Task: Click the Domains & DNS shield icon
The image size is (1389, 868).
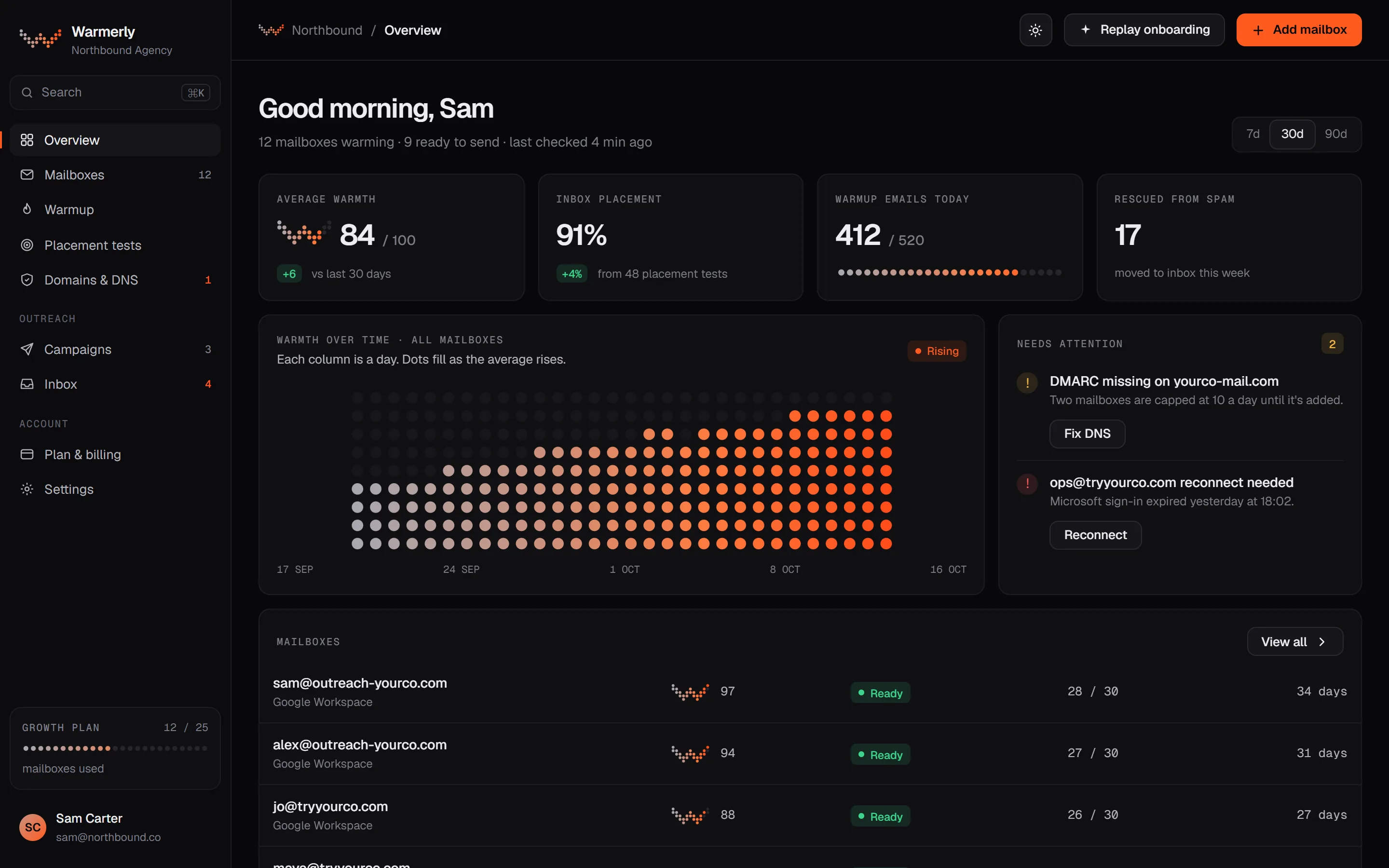Action: click(x=27, y=280)
